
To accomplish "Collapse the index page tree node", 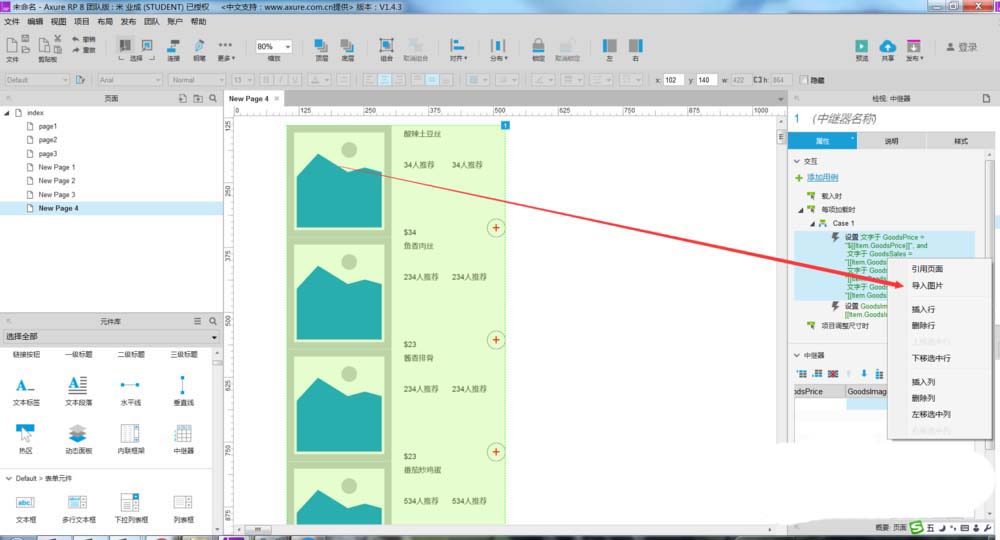I will coord(7,113).
